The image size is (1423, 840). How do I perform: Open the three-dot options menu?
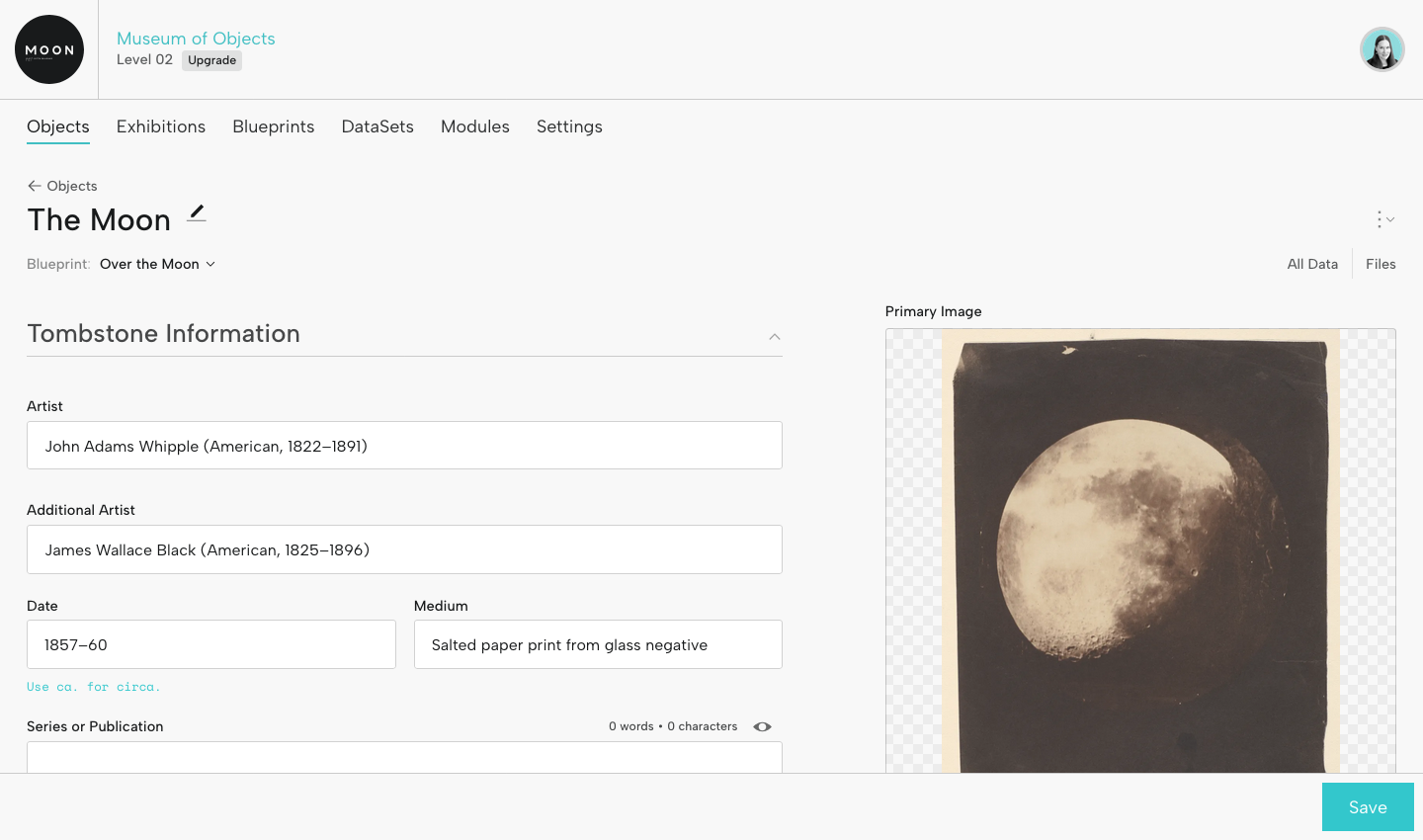tap(1379, 219)
